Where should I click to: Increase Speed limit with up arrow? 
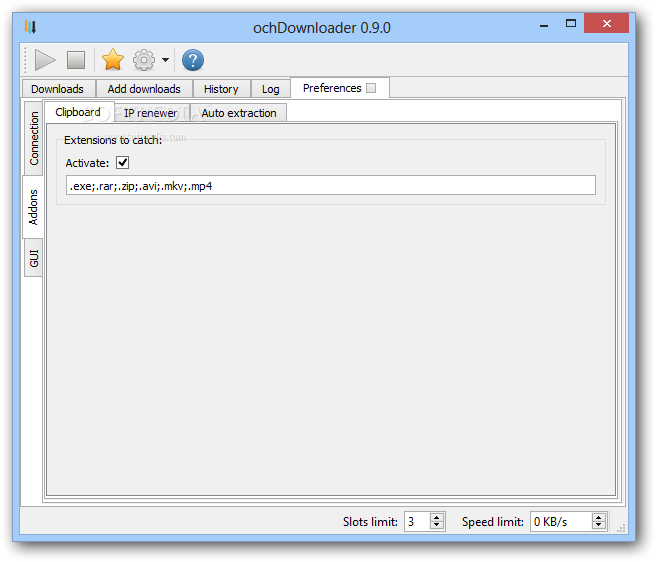(x=599, y=517)
